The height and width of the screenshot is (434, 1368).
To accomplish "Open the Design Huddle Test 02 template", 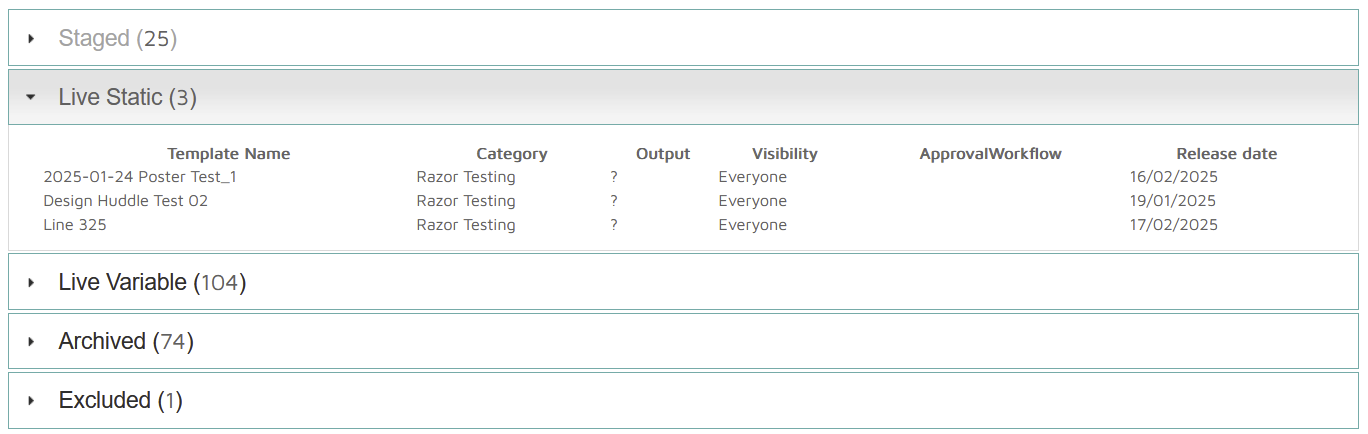I will tap(125, 201).
